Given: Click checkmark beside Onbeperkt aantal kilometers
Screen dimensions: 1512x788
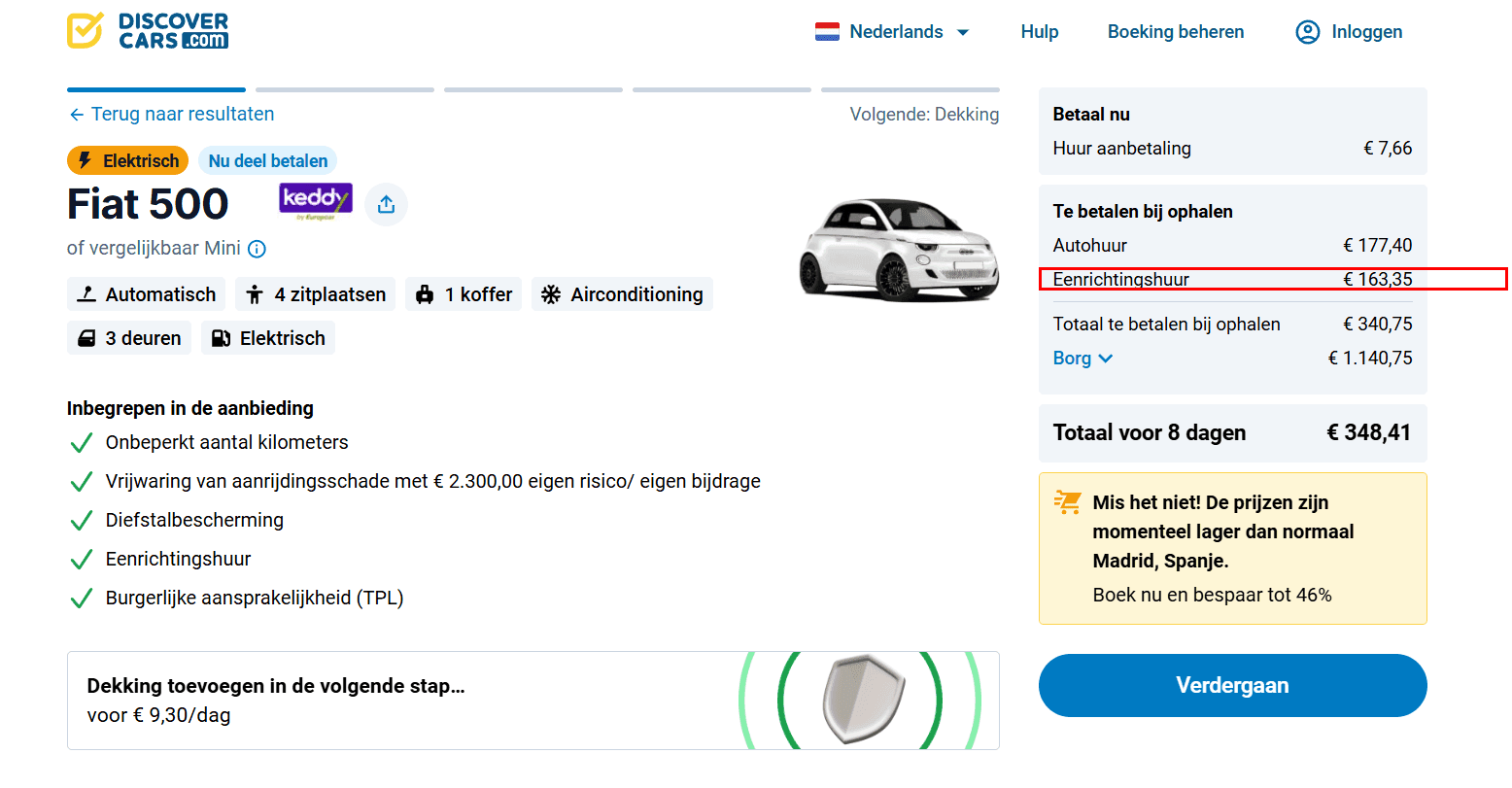Looking at the screenshot, I should [x=82, y=443].
